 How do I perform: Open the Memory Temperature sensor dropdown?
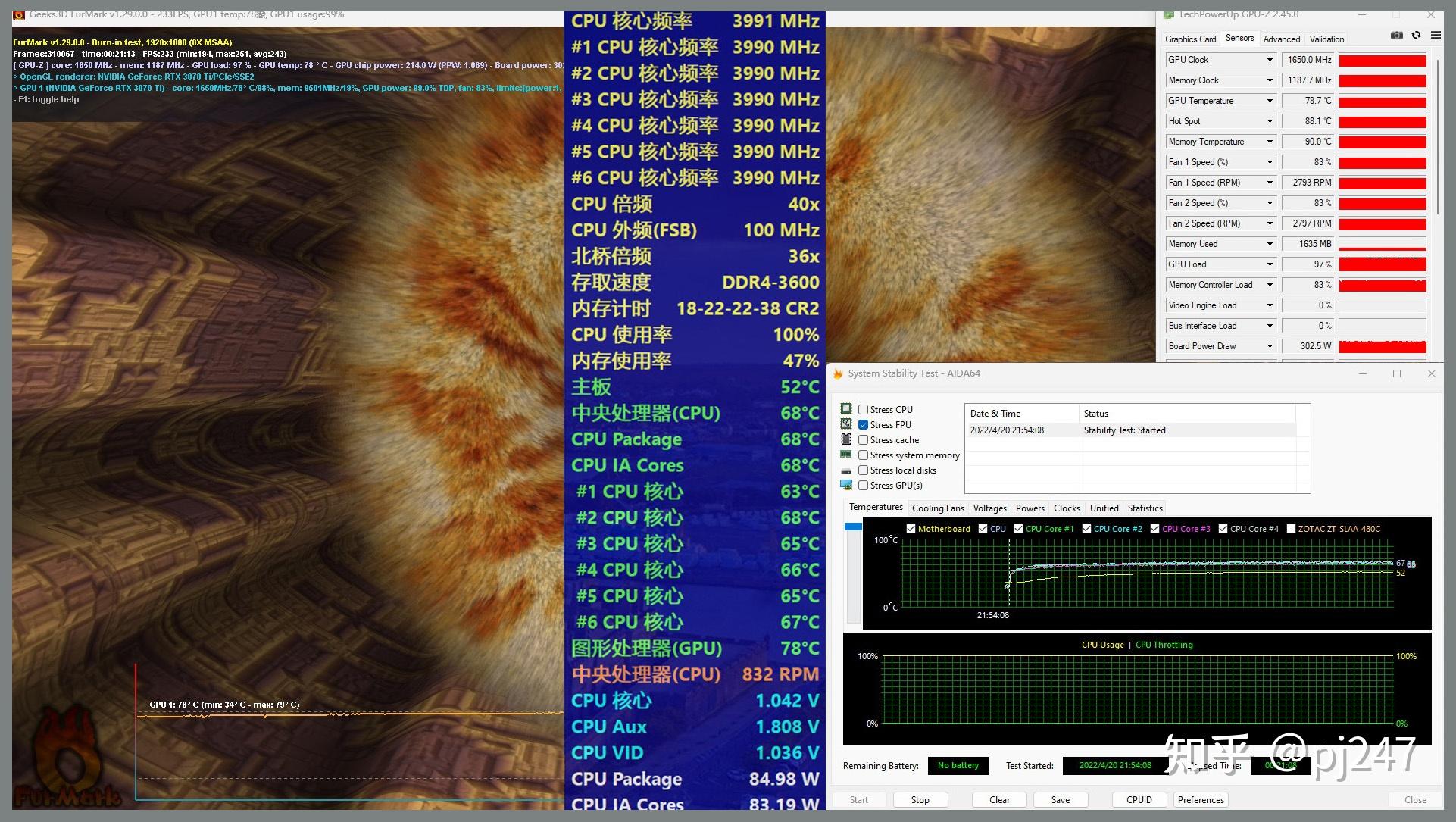coord(1270,142)
